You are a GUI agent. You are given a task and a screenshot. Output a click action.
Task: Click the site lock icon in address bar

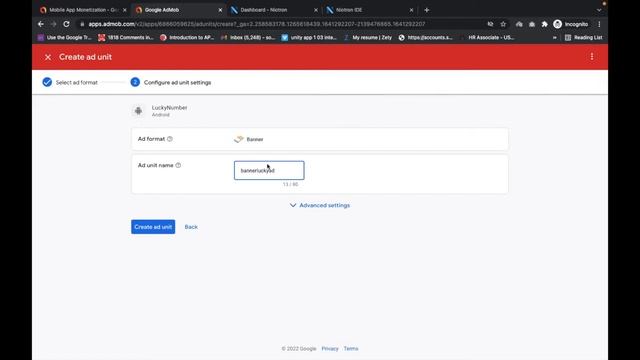click(x=82, y=24)
